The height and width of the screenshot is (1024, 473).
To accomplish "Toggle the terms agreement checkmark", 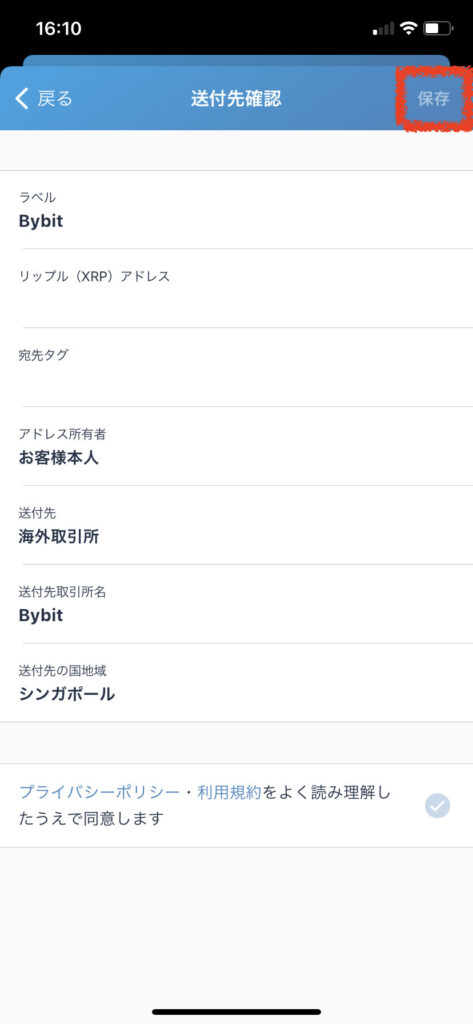I will pos(437,805).
